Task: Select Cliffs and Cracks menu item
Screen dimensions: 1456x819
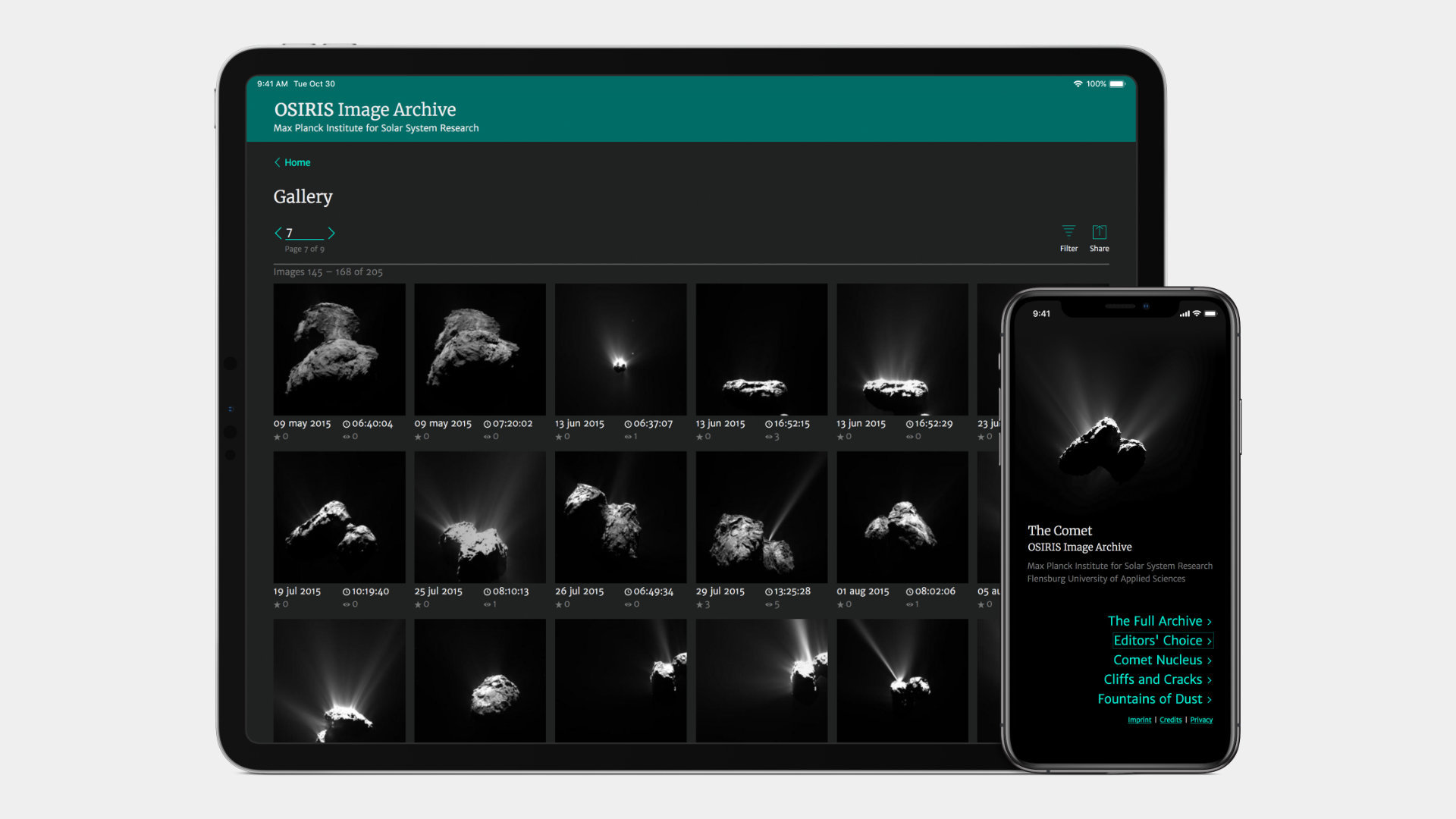Action: [x=1157, y=679]
